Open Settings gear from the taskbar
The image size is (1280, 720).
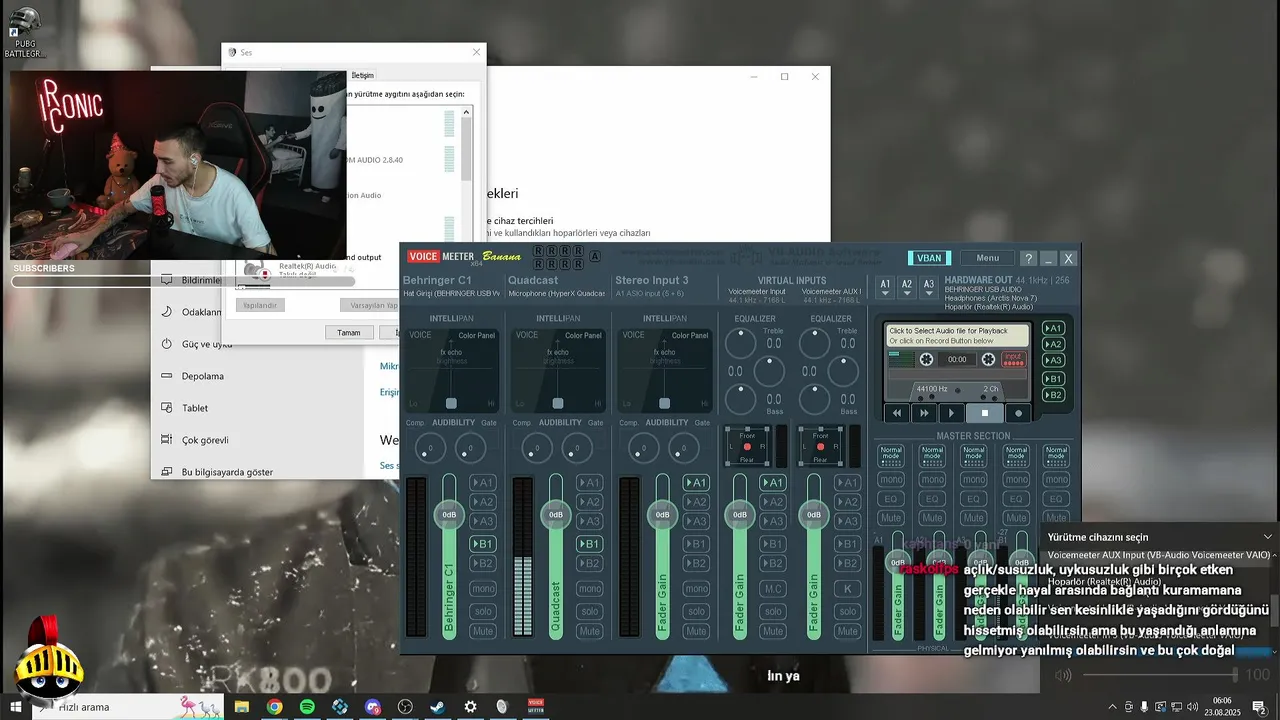click(470, 707)
